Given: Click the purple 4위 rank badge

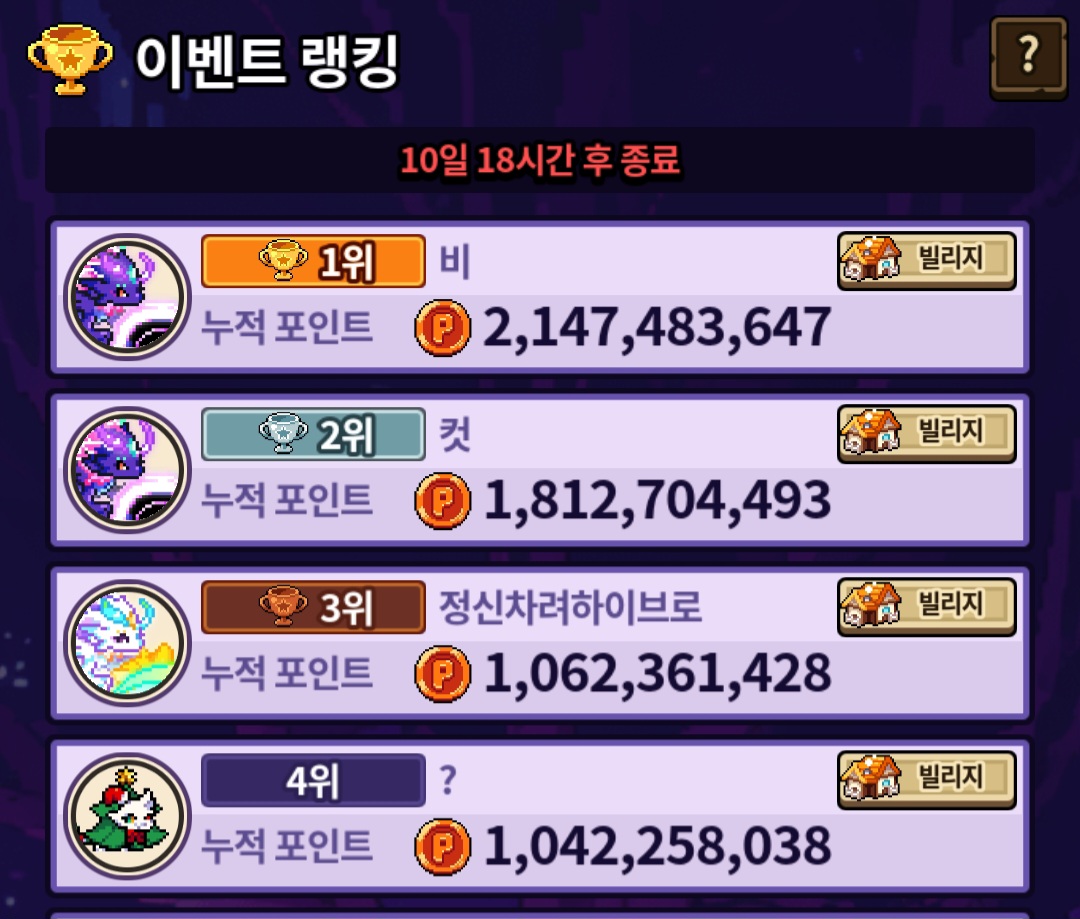Looking at the screenshot, I should pyautogui.click(x=313, y=780).
